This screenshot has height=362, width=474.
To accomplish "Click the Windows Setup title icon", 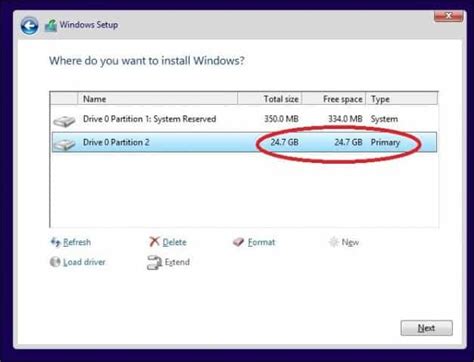I will [x=51, y=26].
